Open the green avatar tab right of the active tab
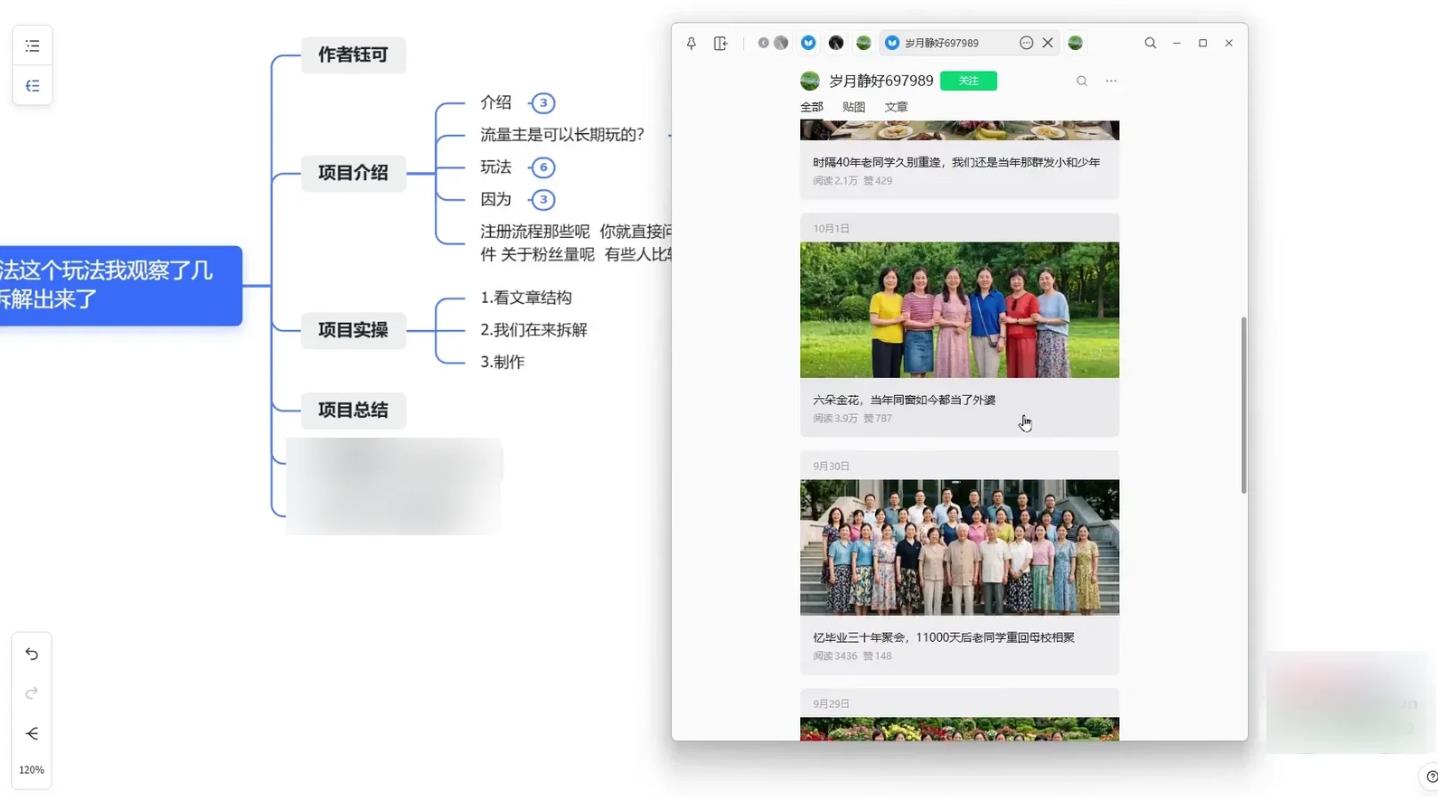The height and width of the screenshot is (797, 1438). coord(1075,43)
